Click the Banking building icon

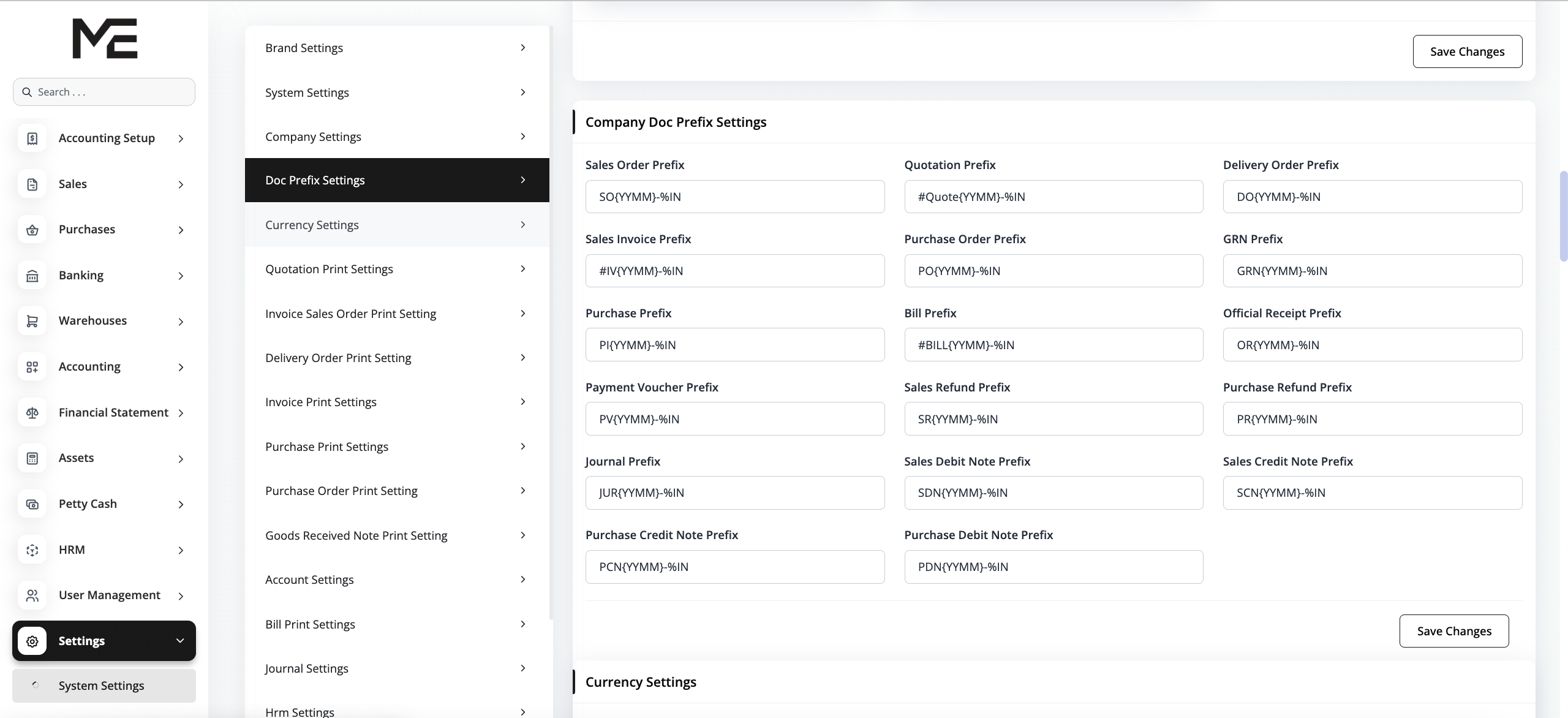pos(32,276)
